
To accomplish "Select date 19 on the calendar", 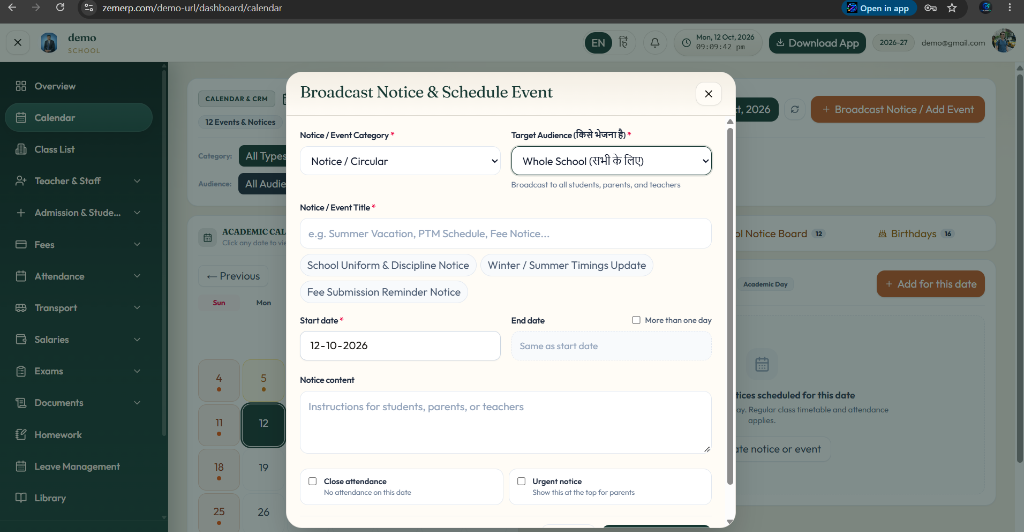I will pyautogui.click(x=263, y=467).
